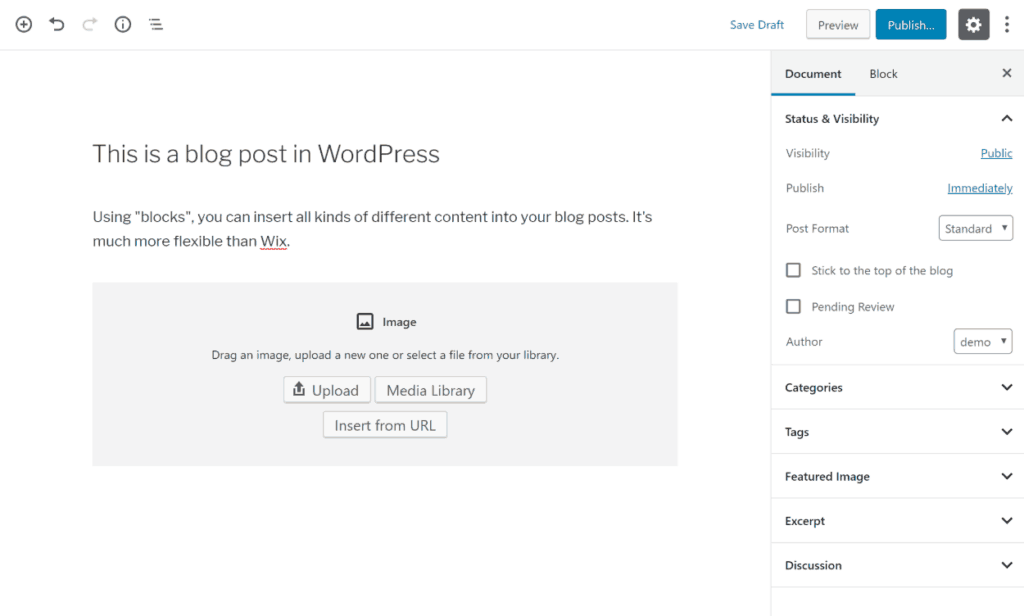Click the Redo arrow icon
1024x616 pixels.
(89, 25)
